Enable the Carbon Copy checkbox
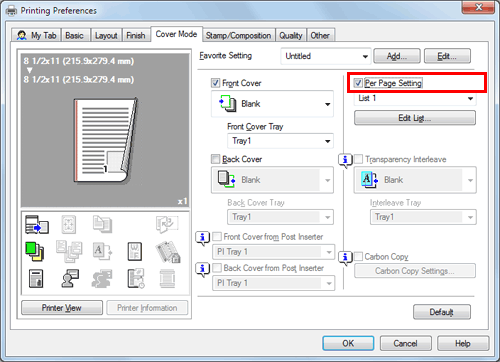The height and width of the screenshot is (362, 500). point(358,256)
